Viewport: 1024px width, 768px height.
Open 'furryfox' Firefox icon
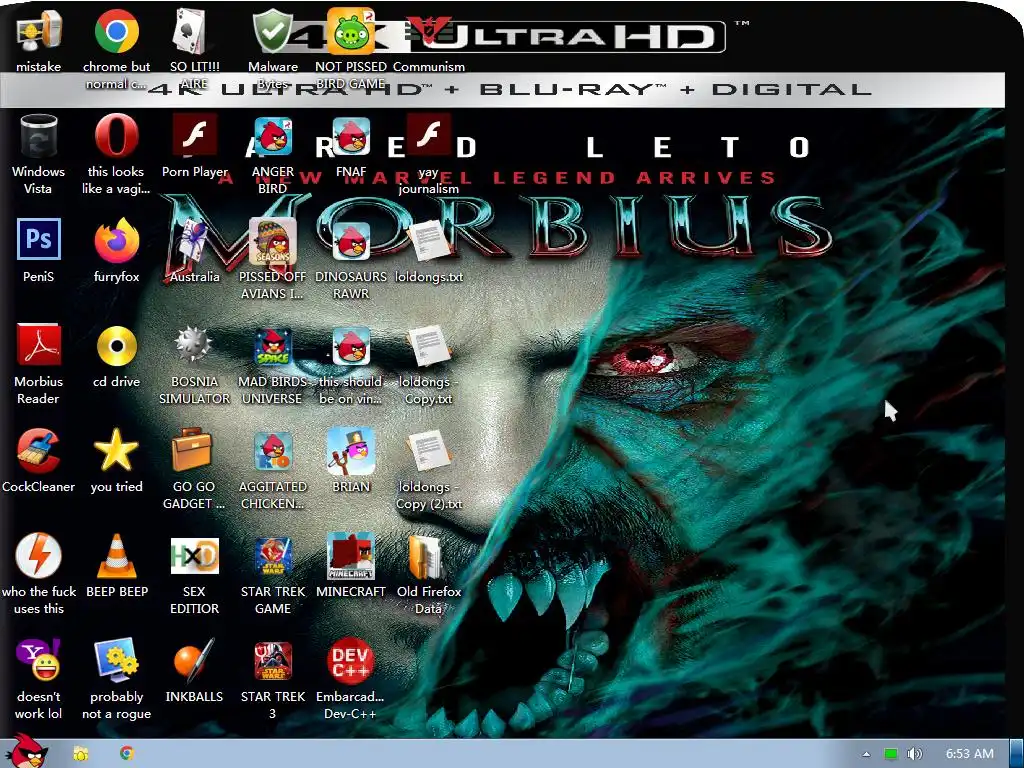tap(116, 240)
